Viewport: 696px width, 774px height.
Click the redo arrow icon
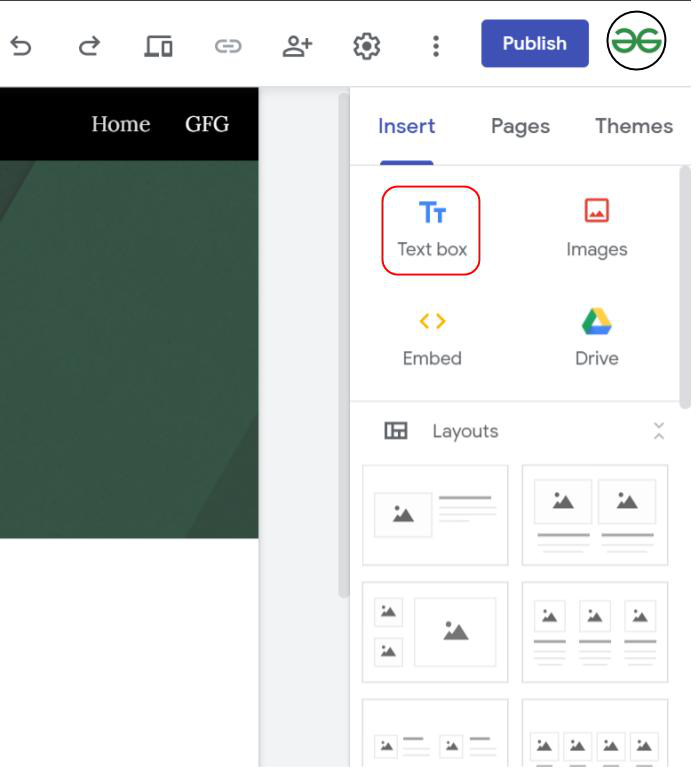click(x=89, y=46)
